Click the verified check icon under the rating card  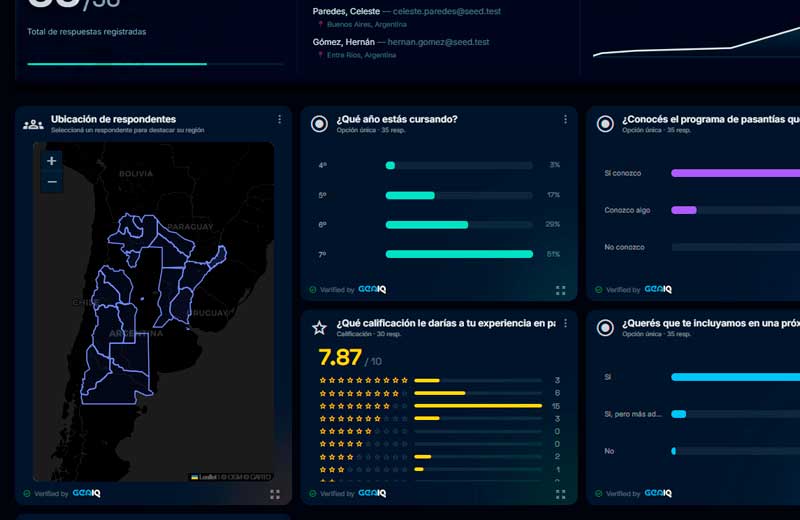point(313,493)
